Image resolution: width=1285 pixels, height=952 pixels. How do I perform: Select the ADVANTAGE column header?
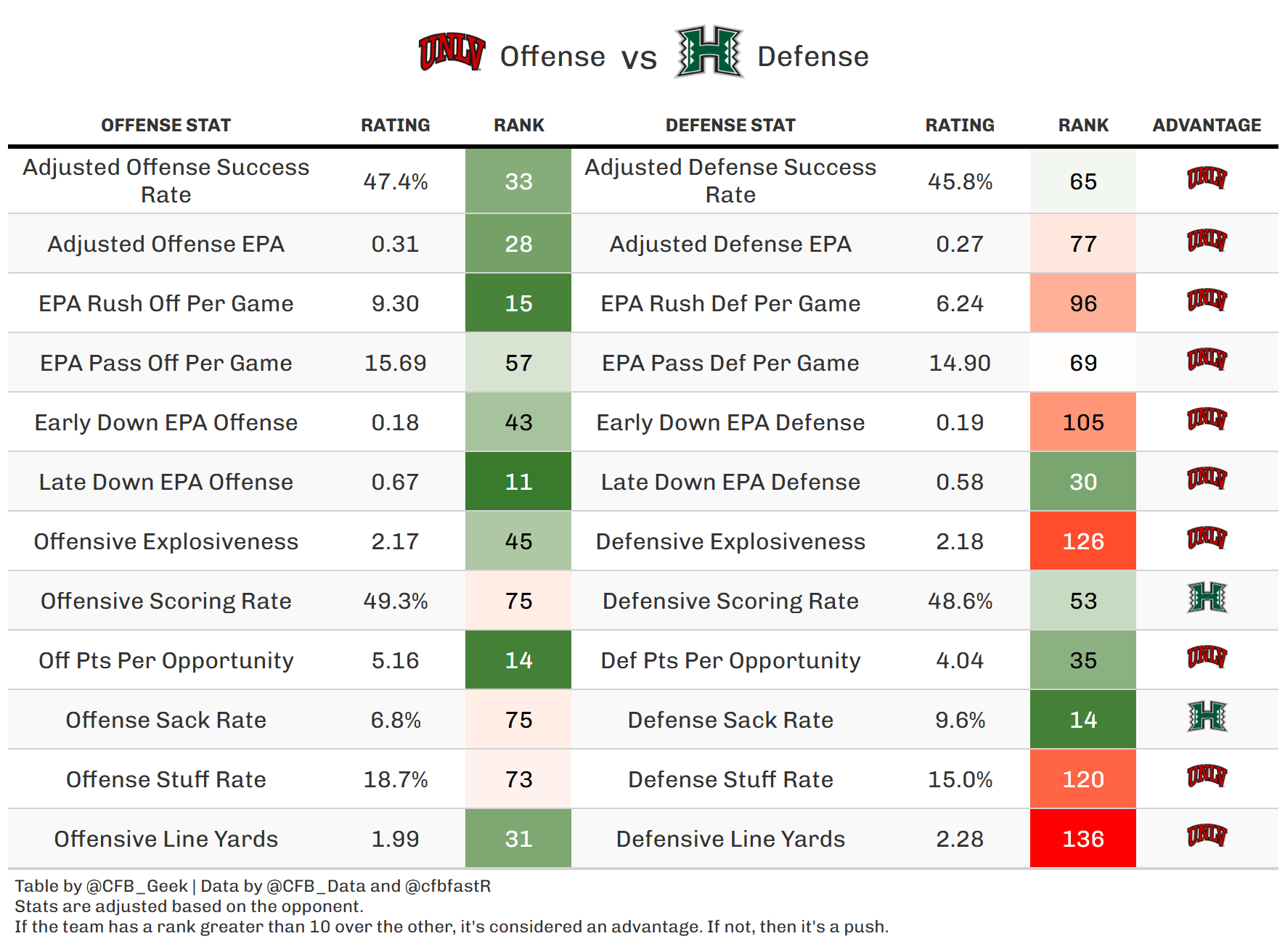click(x=1207, y=126)
